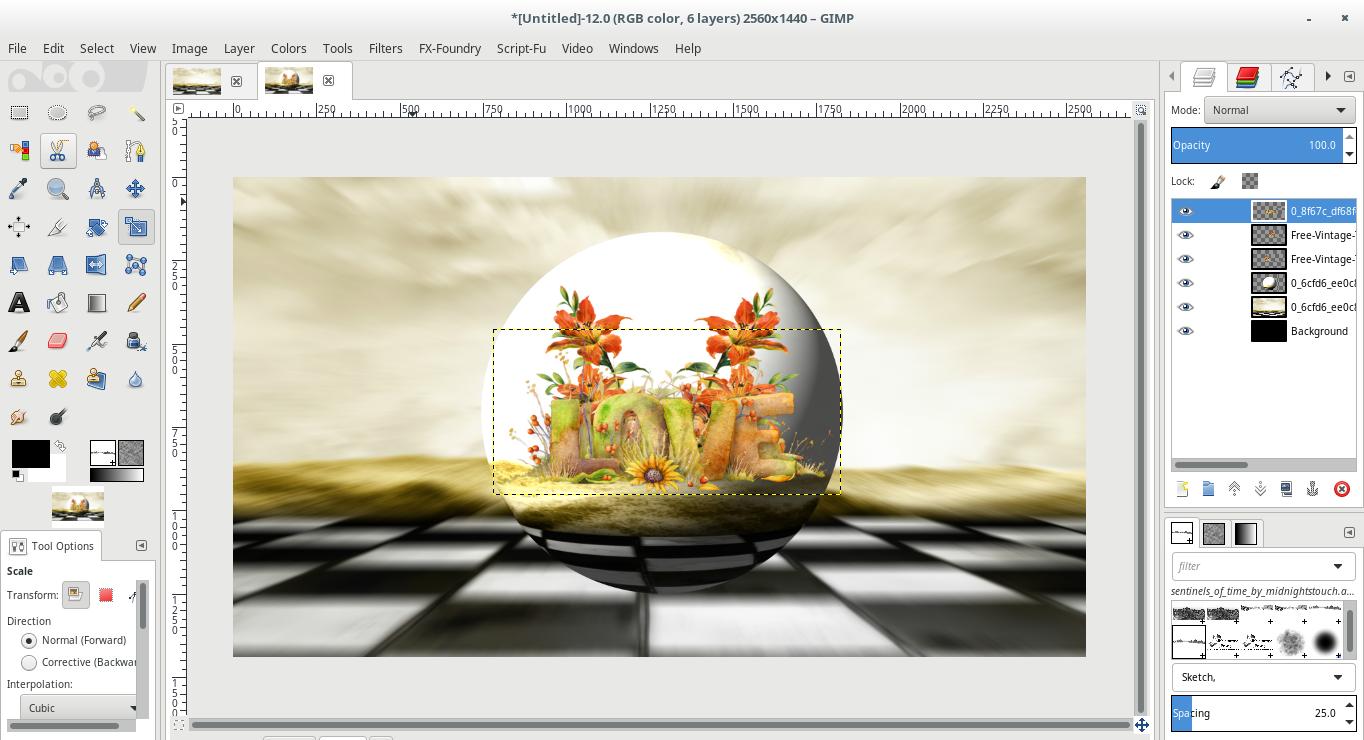Choose the Color Picker eyedropper tool
The width and height of the screenshot is (1364, 740).
click(19, 189)
